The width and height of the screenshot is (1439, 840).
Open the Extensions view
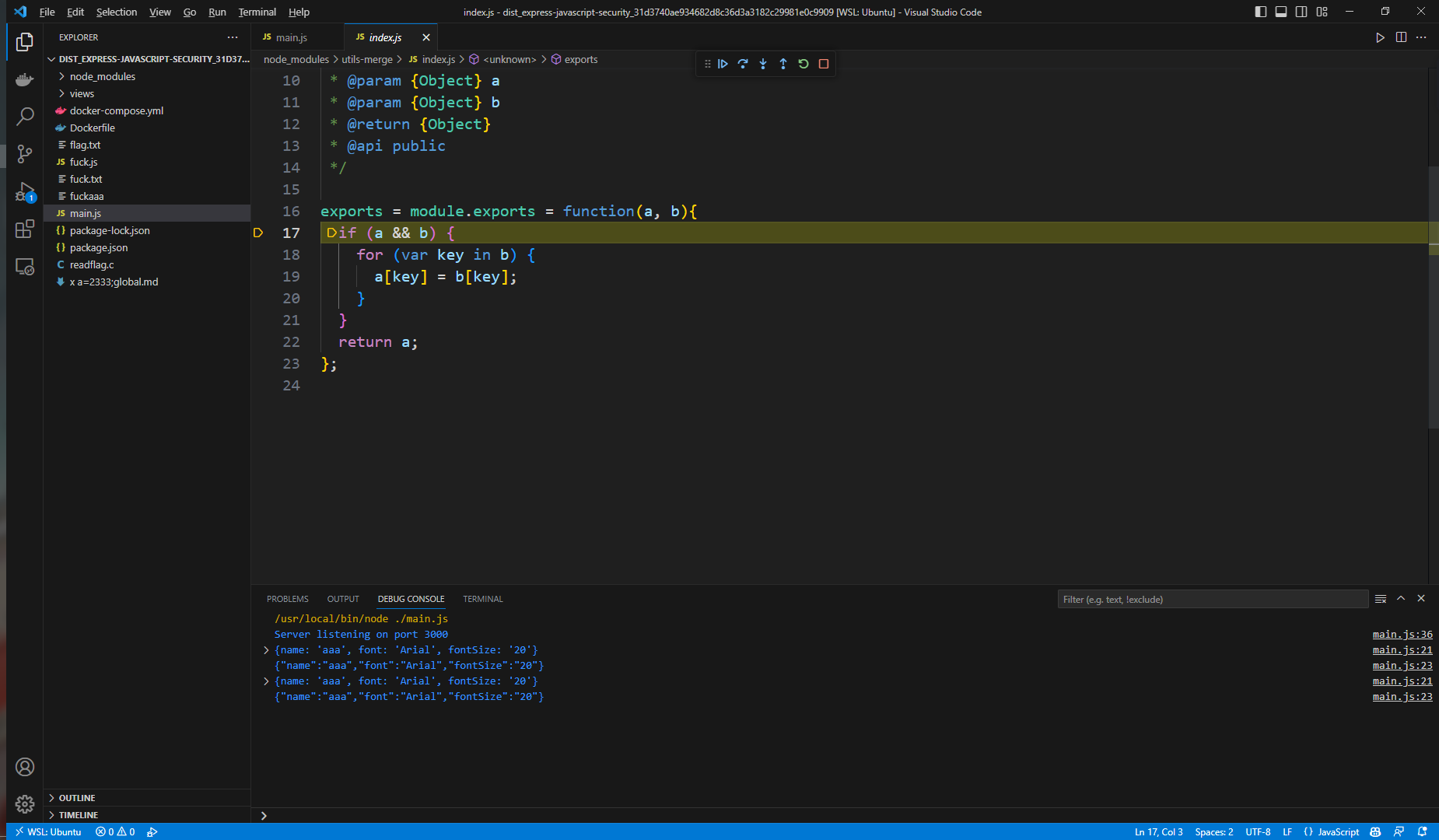pos(25,229)
